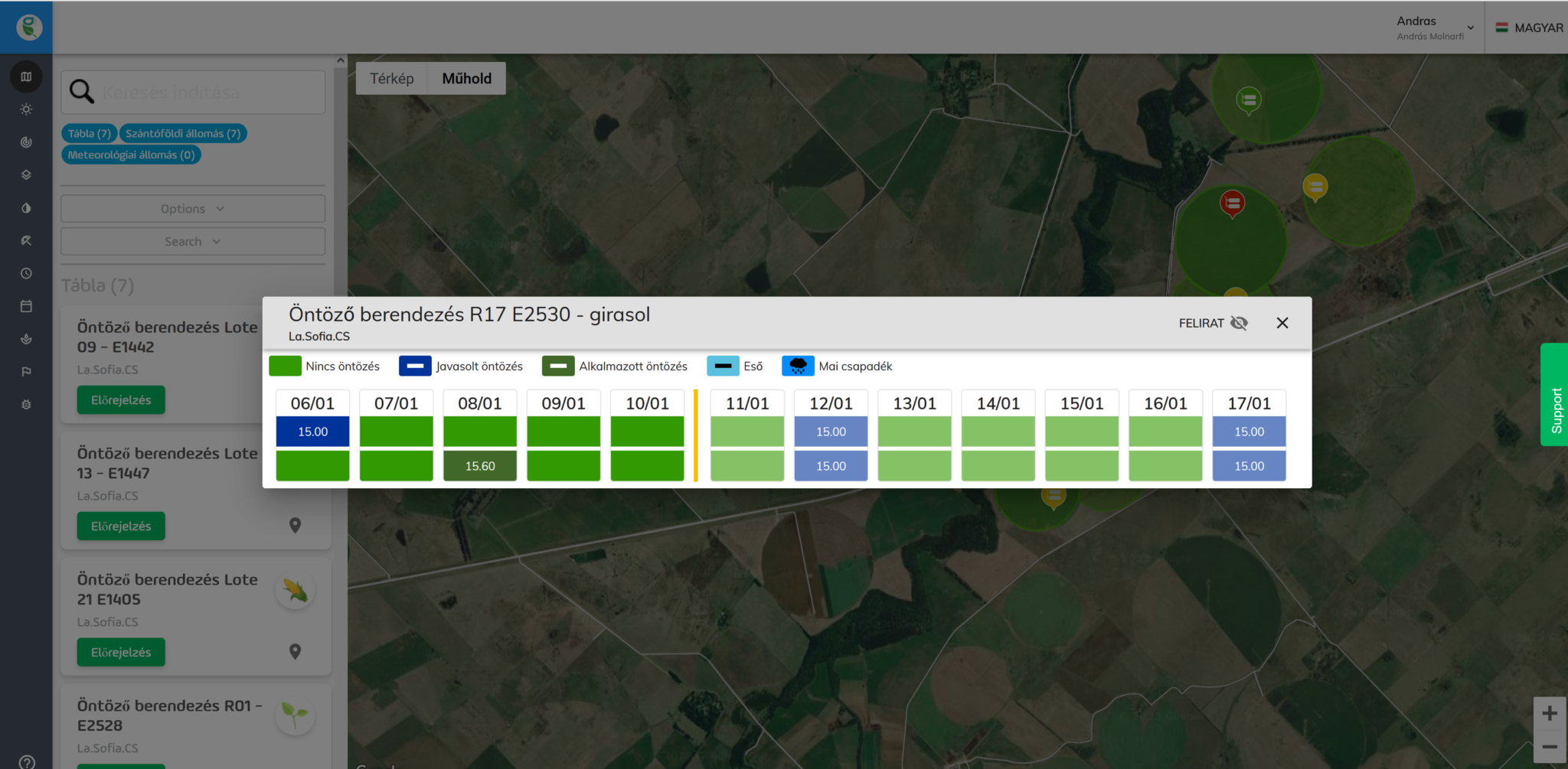1568x769 pixels.
Task: Click the map icon in the sidebar
Action: (x=26, y=77)
